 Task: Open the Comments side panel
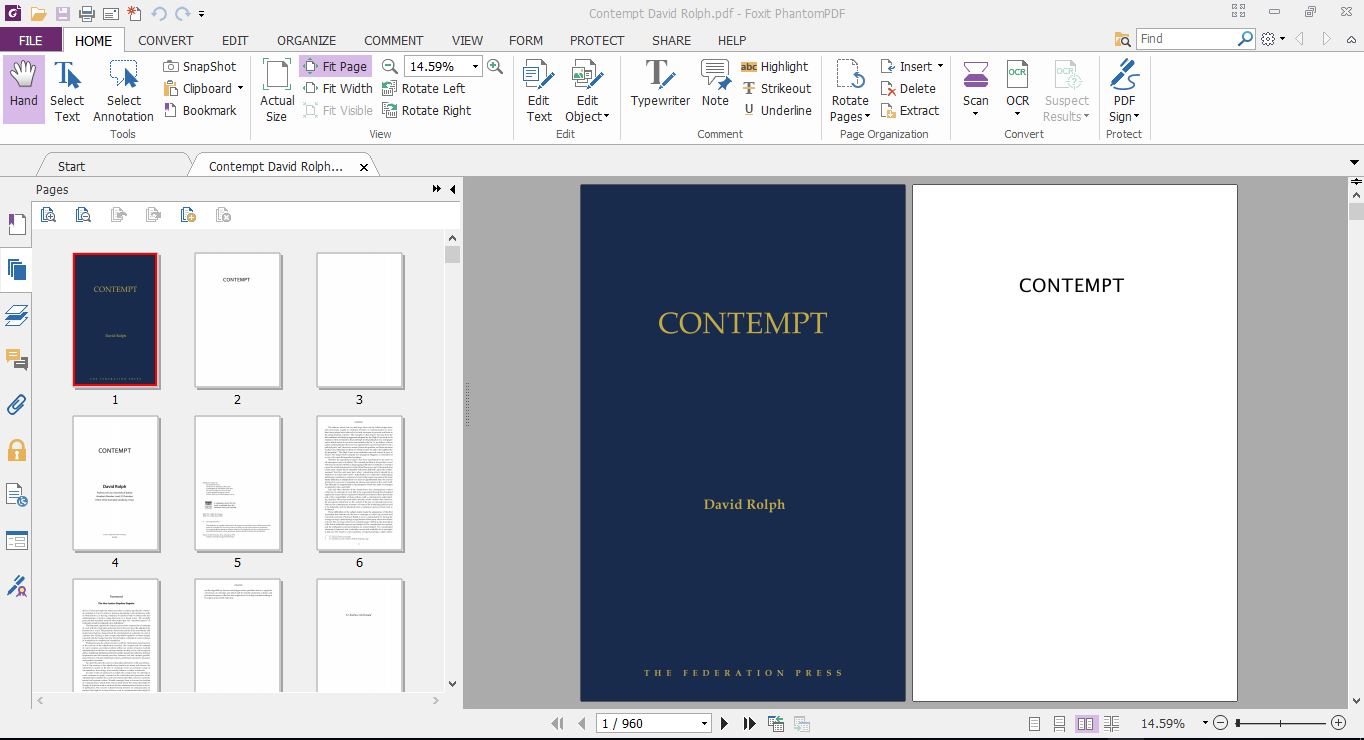tap(16, 360)
